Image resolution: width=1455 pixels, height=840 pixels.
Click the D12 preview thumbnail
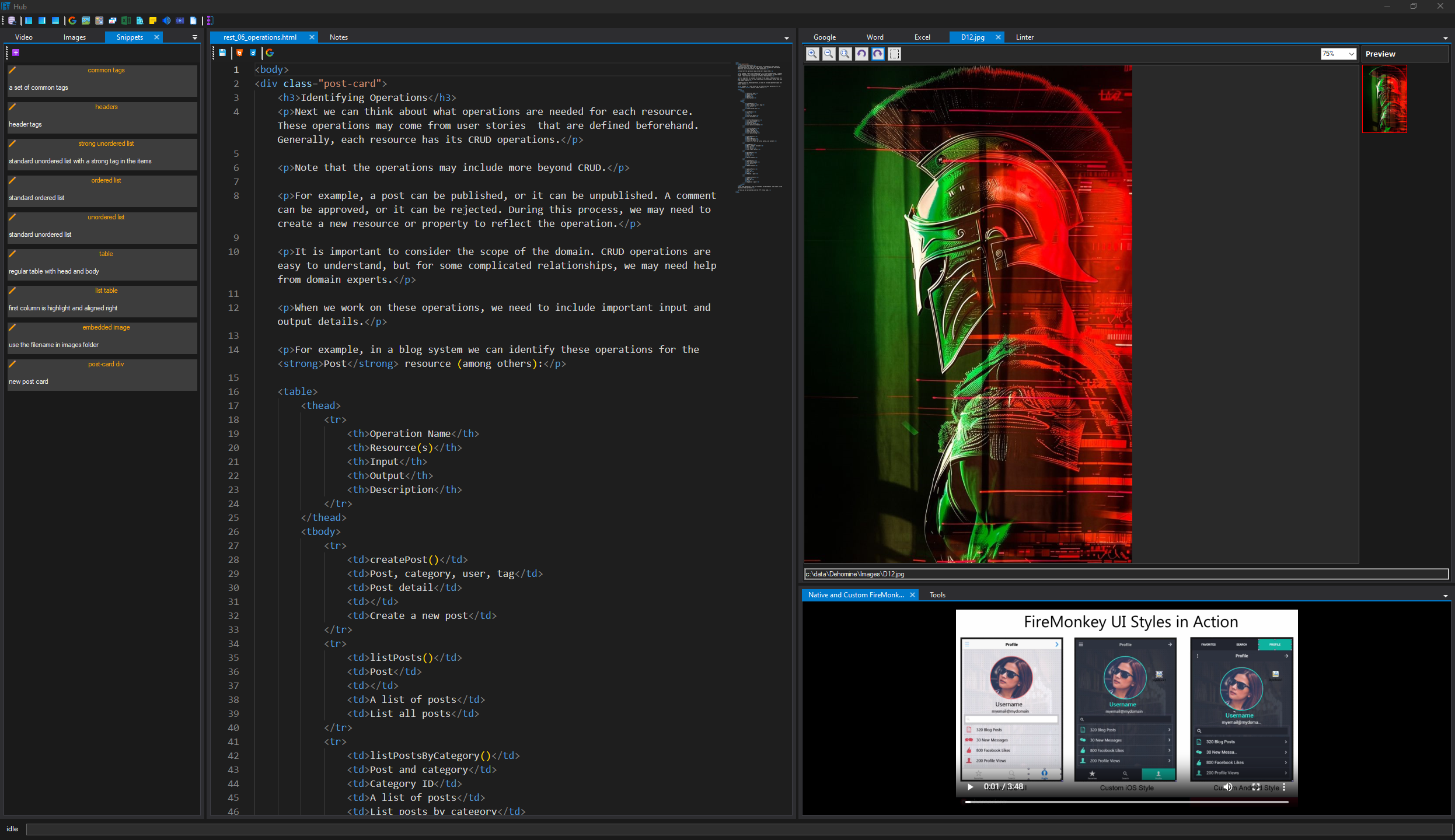(1384, 99)
